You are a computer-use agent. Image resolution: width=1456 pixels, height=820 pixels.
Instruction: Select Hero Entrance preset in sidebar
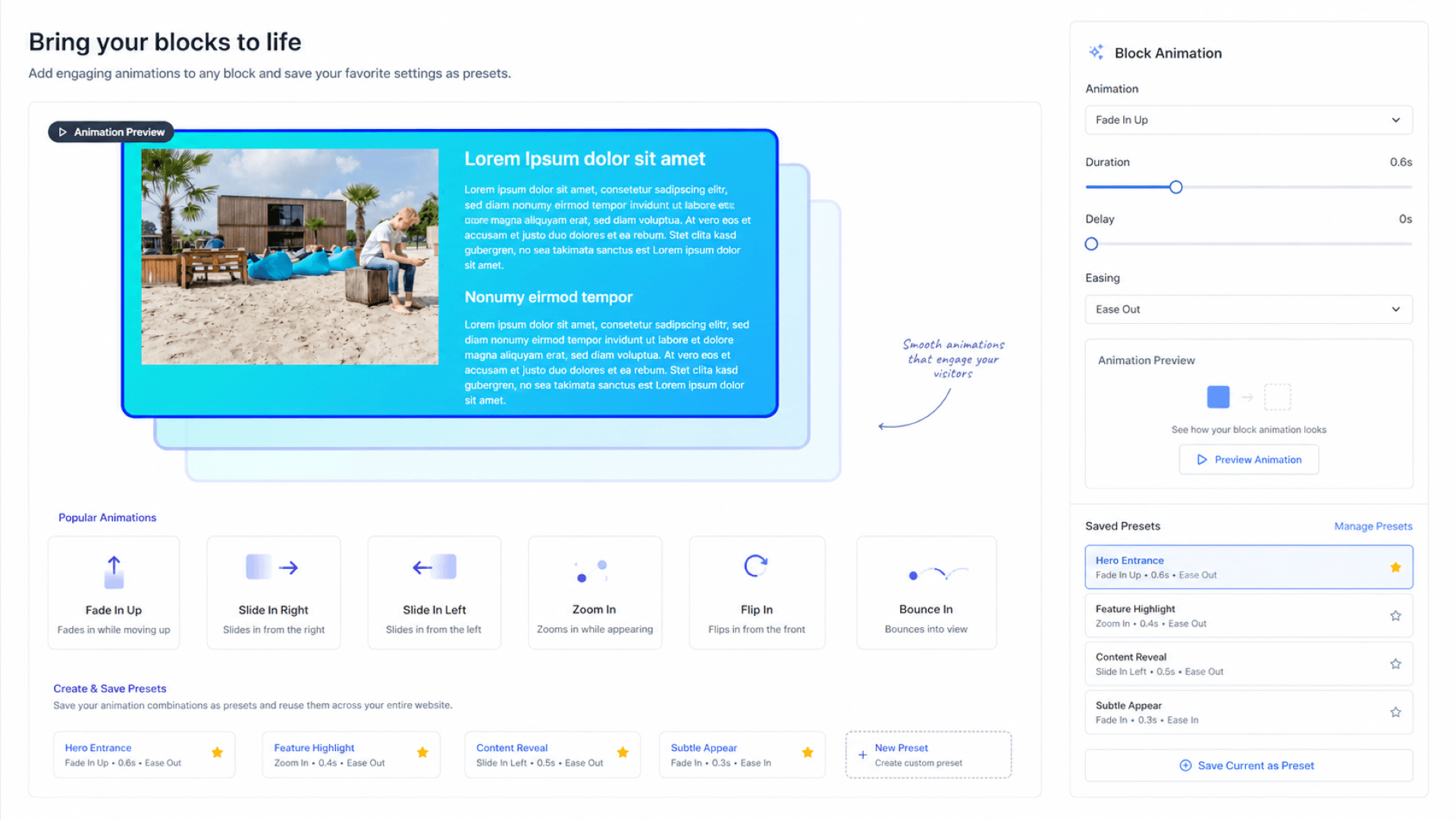tap(1248, 567)
